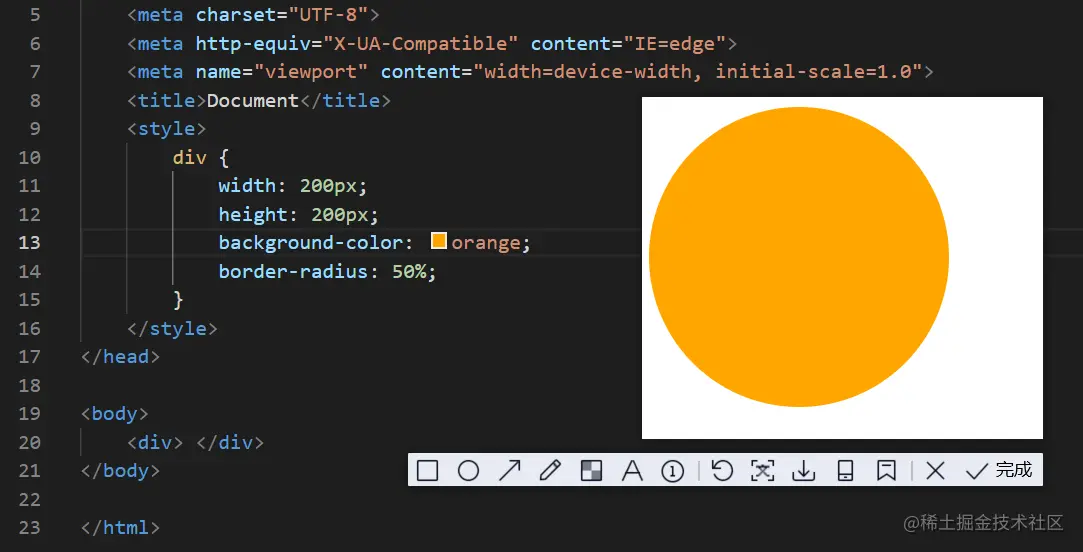Image resolution: width=1083 pixels, height=552 pixels.
Task: Select the ellipse annotation tool
Action: point(468,470)
